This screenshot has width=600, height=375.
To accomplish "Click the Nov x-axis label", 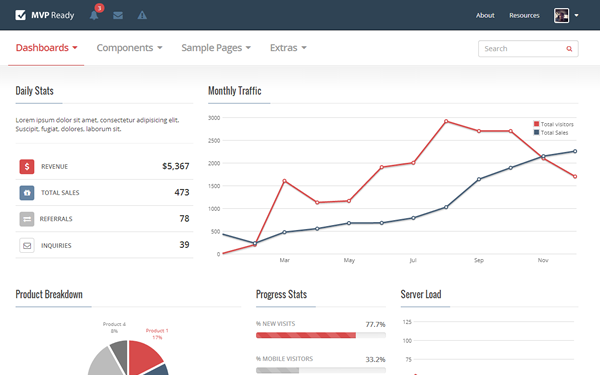I will [543, 260].
